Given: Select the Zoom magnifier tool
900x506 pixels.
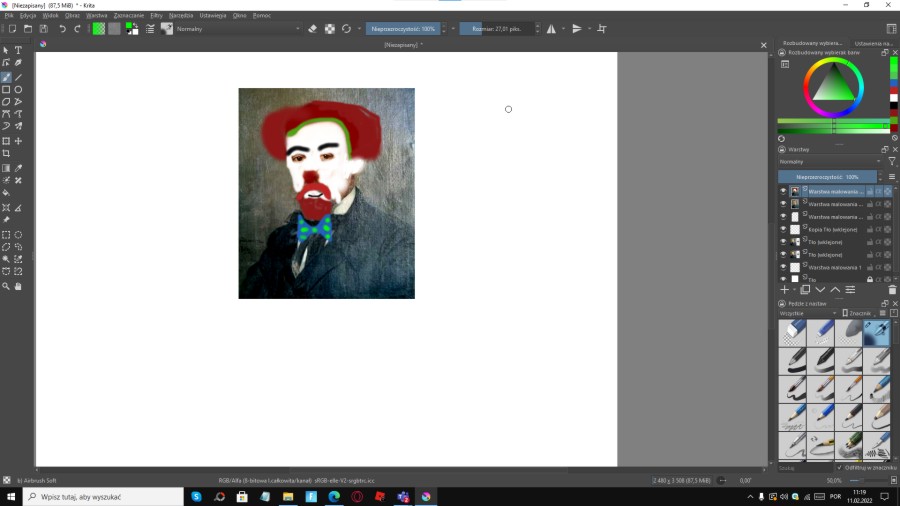Looking at the screenshot, I should 6,286.
